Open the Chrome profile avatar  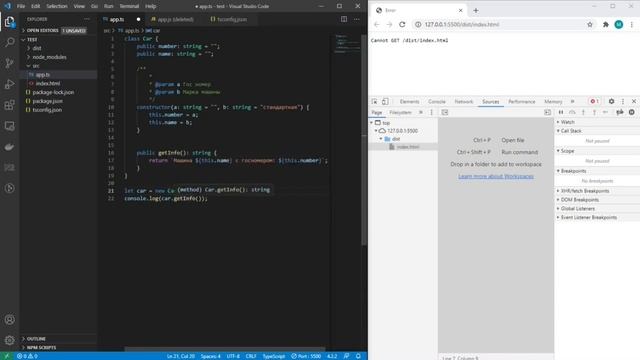click(x=619, y=24)
